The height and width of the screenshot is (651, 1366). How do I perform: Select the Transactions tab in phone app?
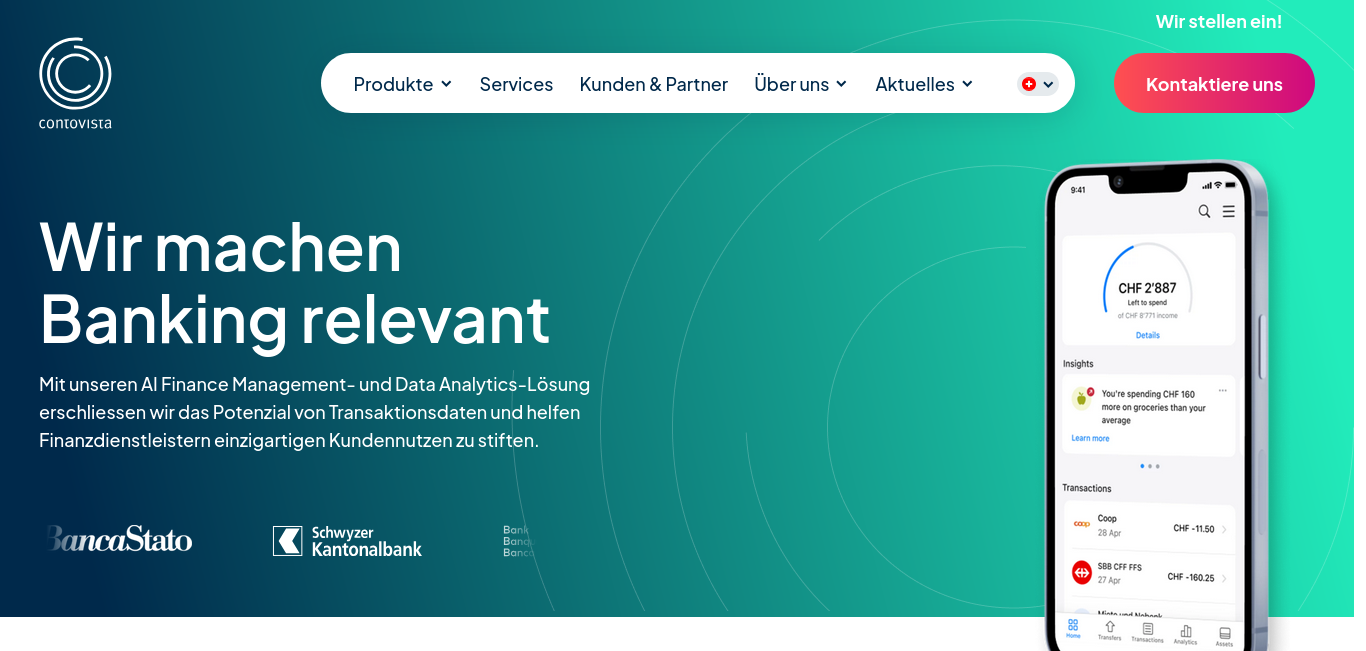coord(1147,632)
